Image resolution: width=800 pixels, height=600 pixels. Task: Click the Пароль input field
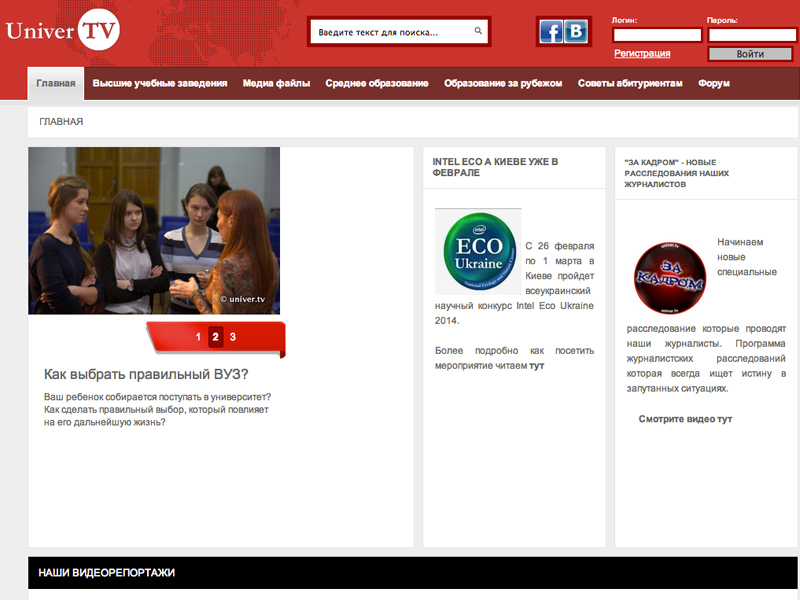click(751, 35)
